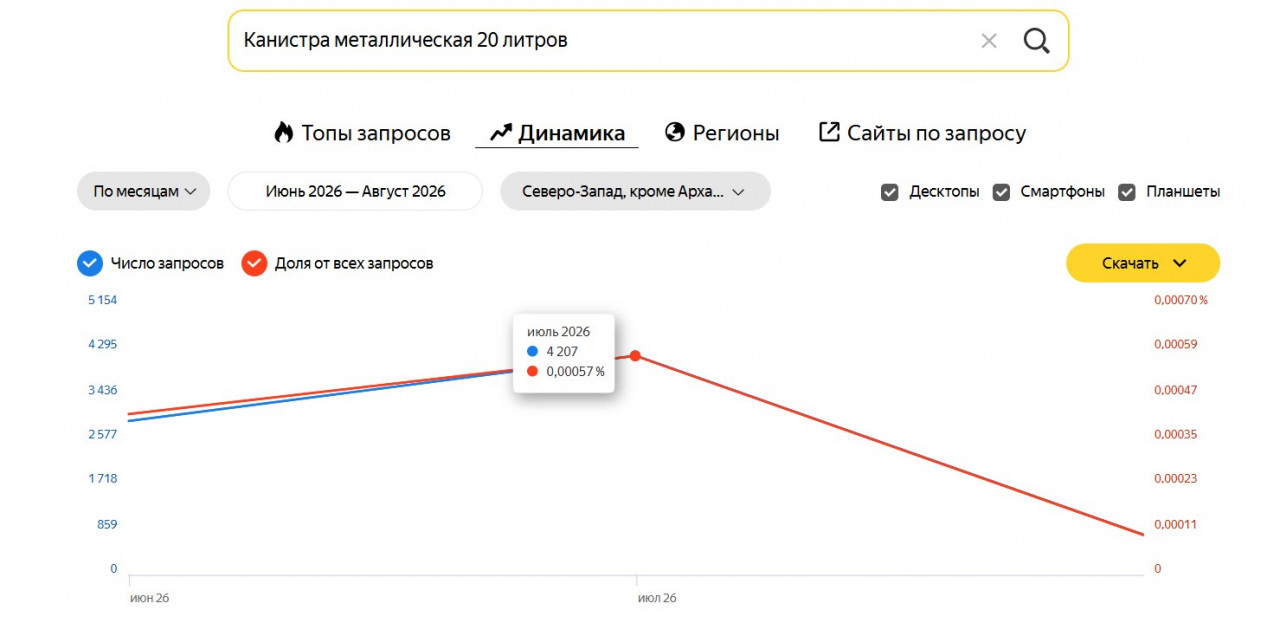Image resolution: width=1280 pixels, height=623 pixels.
Task: Clear the search query with X icon
Action: 989,41
